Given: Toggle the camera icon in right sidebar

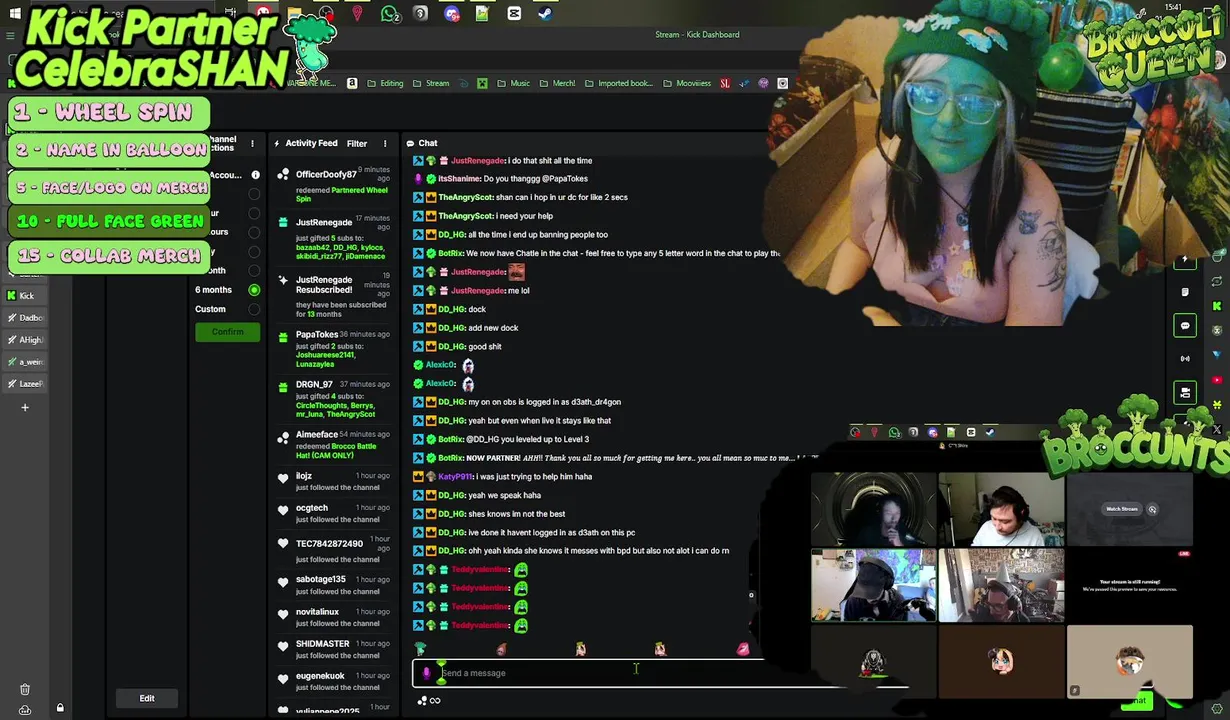Looking at the screenshot, I should (1185, 392).
